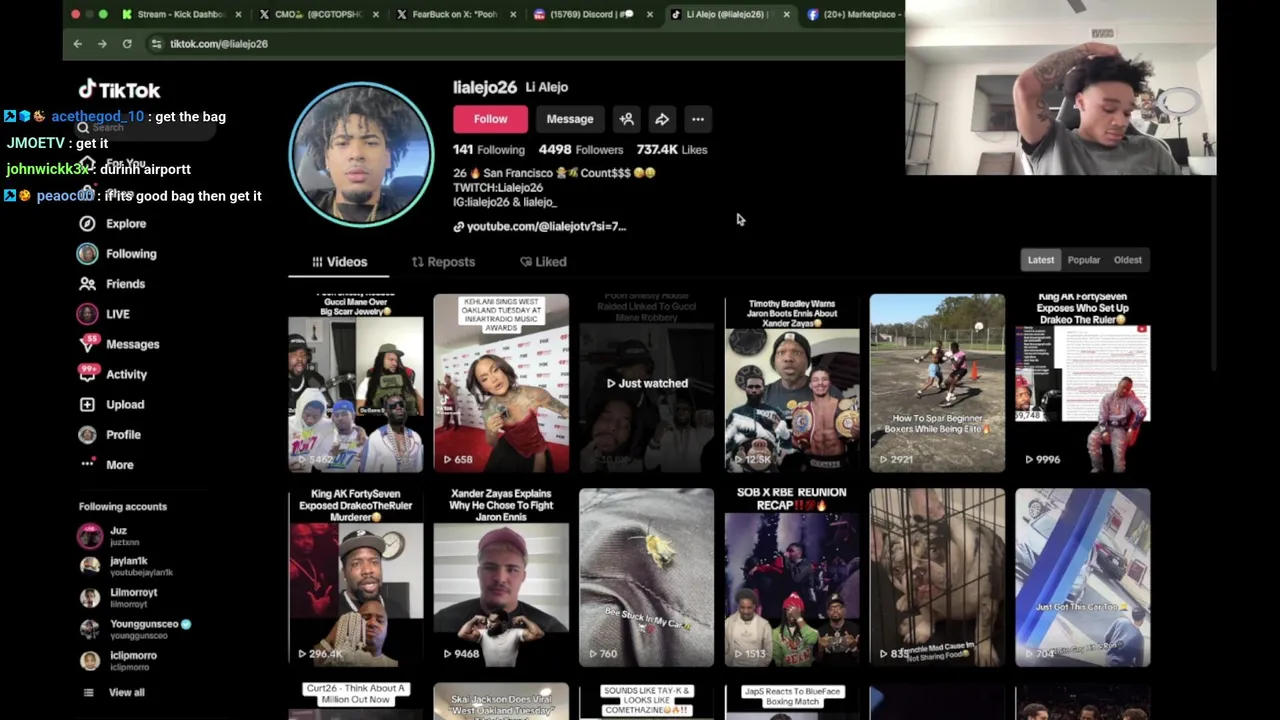
Task: Click the add-friend icon next to Message
Action: (x=627, y=119)
